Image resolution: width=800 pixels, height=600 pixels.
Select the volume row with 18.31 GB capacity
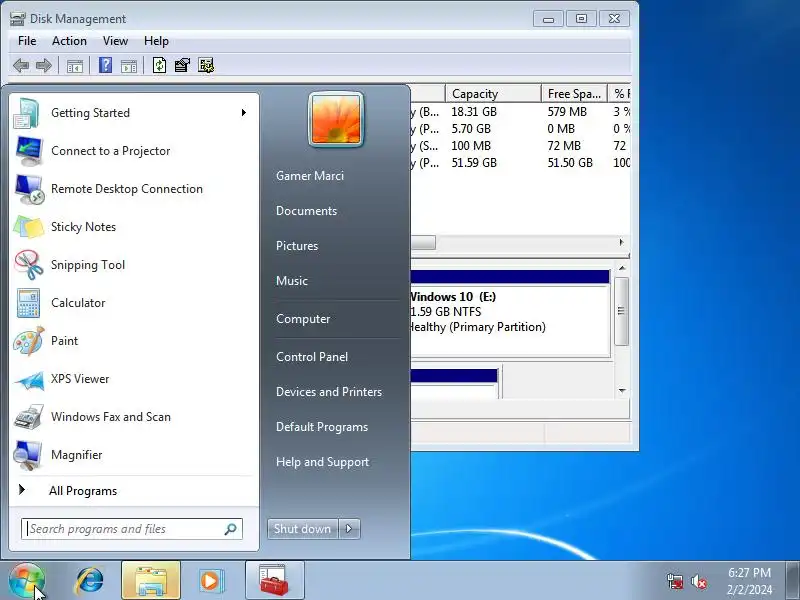pyautogui.click(x=520, y=112)
